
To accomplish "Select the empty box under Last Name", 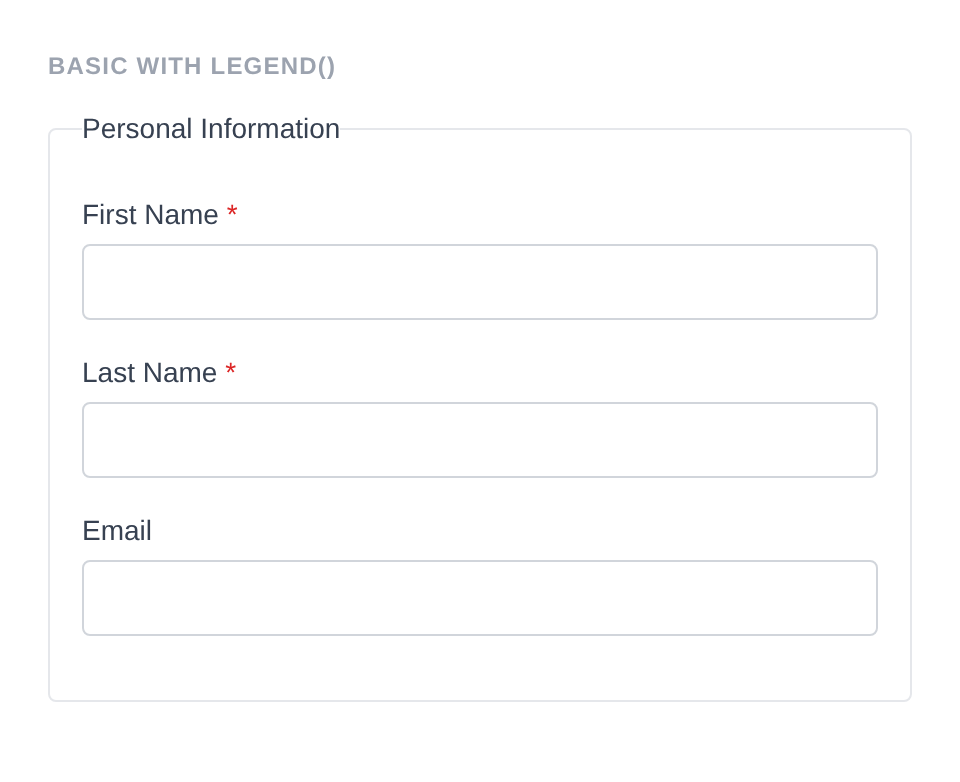I will click(480, 440).
